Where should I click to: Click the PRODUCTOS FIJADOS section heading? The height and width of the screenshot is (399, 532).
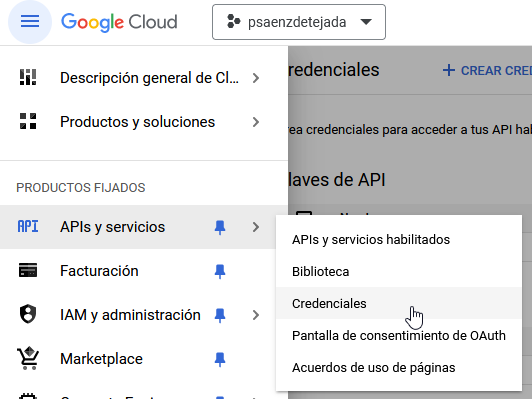click(x=81, y=187)
